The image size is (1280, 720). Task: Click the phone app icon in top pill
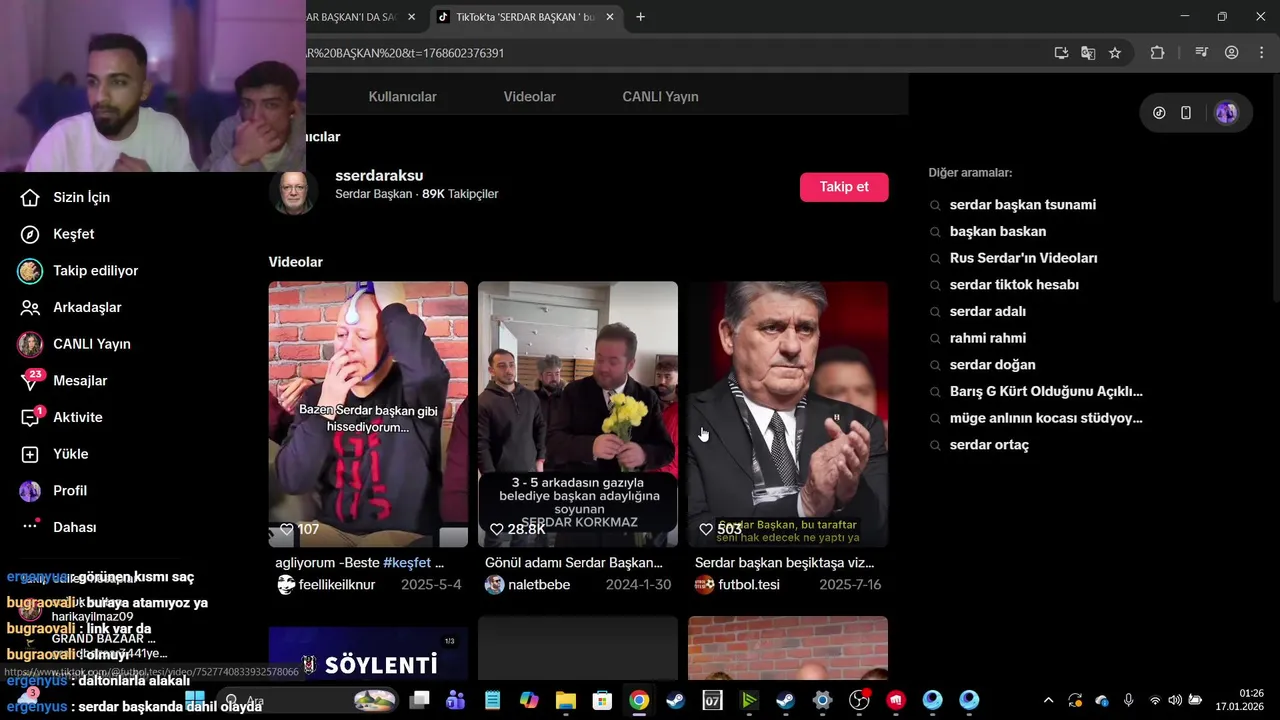click(1186, 113)
